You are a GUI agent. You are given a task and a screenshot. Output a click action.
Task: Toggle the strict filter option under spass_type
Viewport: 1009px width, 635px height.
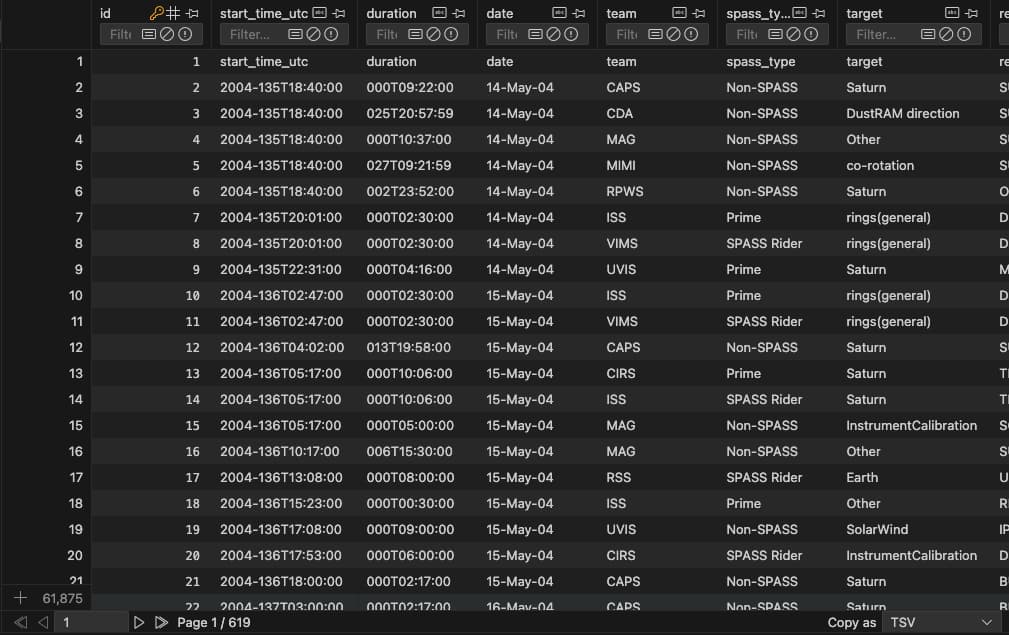[x=811, y=34]
